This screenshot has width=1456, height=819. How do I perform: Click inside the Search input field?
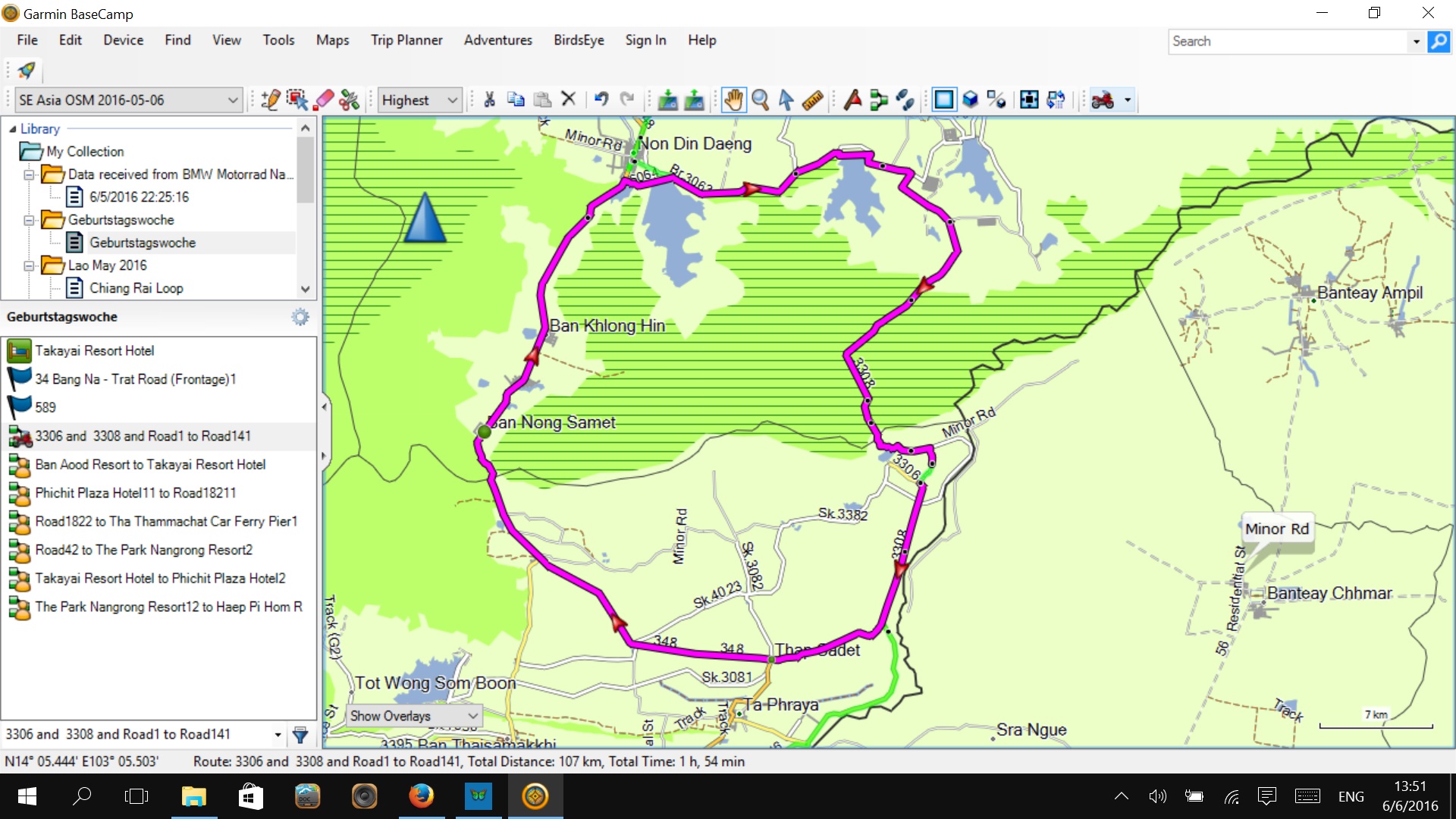pyautogui.click(x=1288, y=41)
